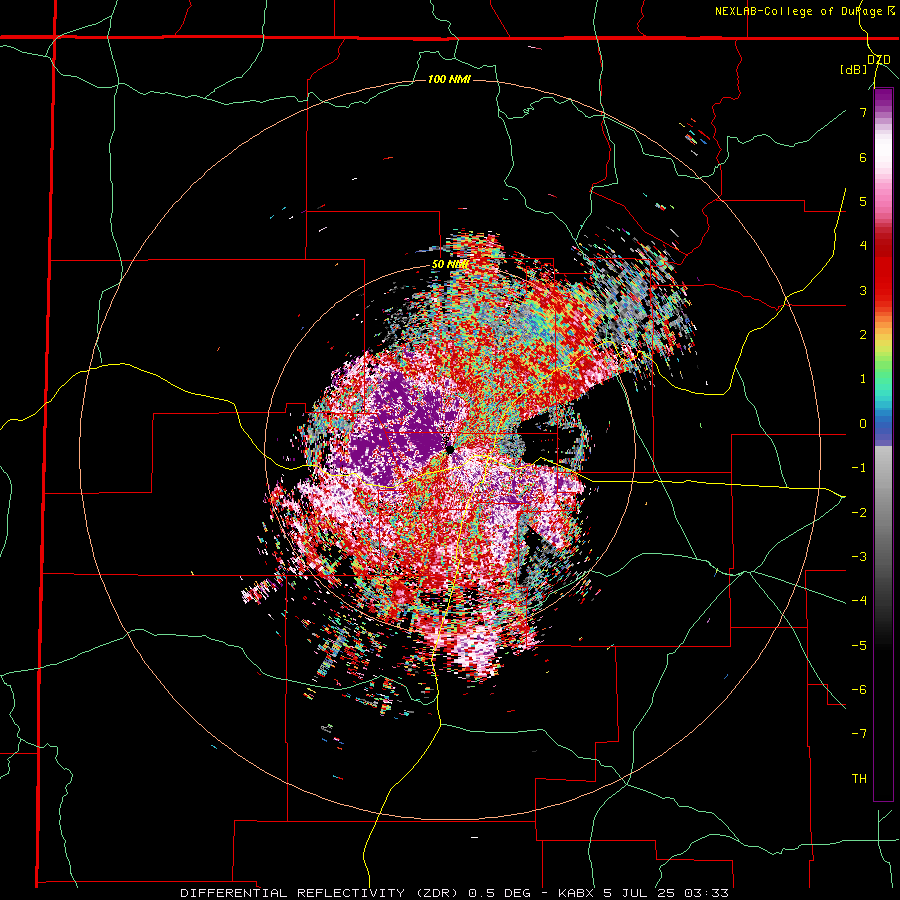The width and height of the screenshot is (900, 900).
Task: Click the TH threshold label on the scale
Action: tap(859, 779)
